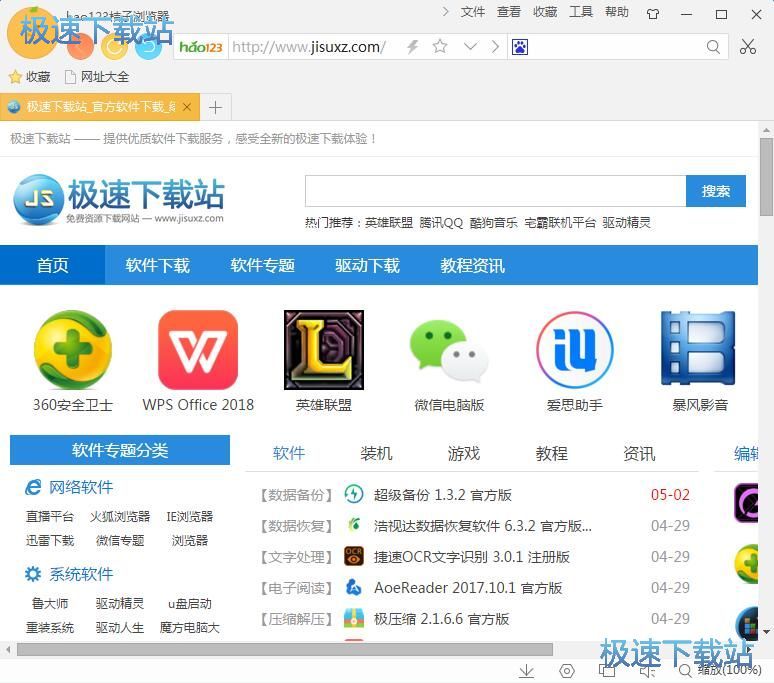Screen dimensions: 774x683
Task: Open the downloads icon in status bar
Action: tap(527, 671)
